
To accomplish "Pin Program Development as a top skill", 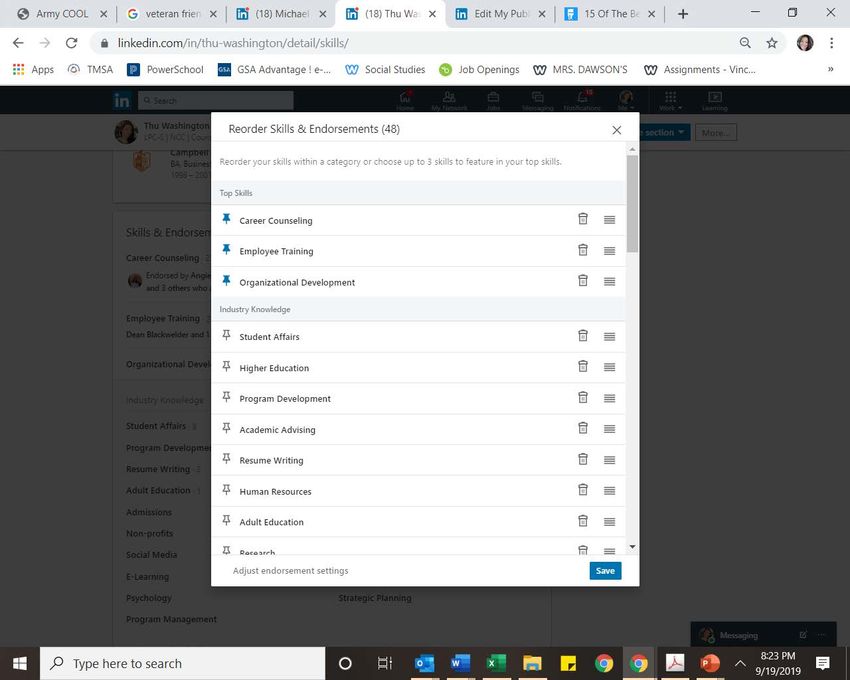I will click(x=227, y=397).
